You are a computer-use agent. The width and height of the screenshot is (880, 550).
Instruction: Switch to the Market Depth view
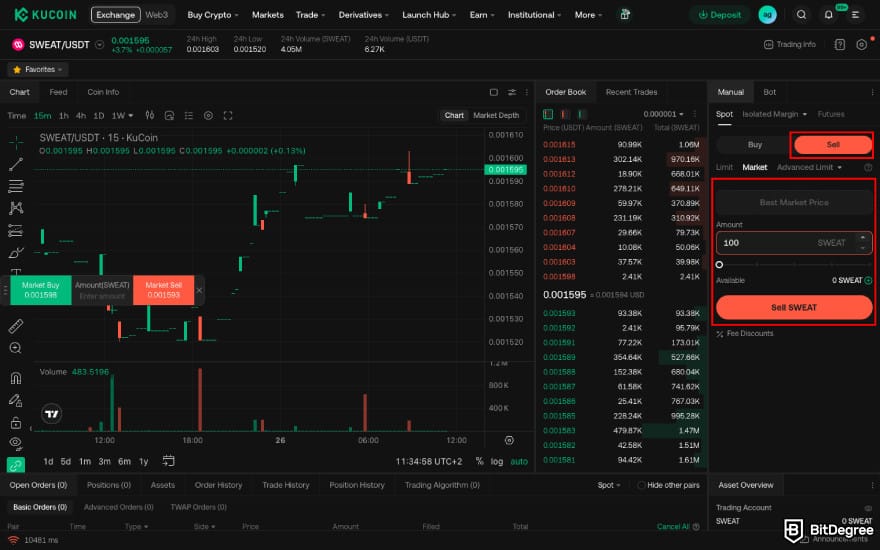click(496, 115)
